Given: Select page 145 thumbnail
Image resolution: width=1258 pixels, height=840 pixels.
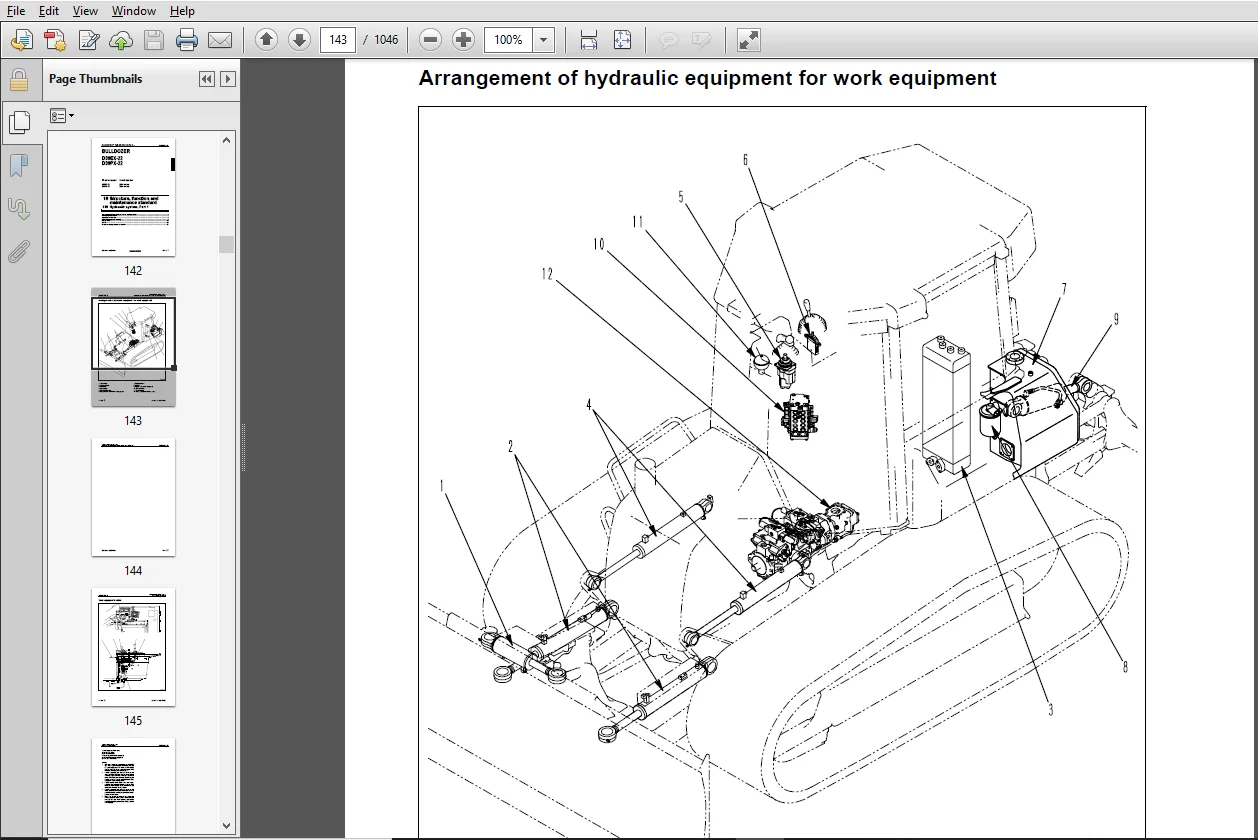Looking at the screenshot, I should (x=133, y=647).
